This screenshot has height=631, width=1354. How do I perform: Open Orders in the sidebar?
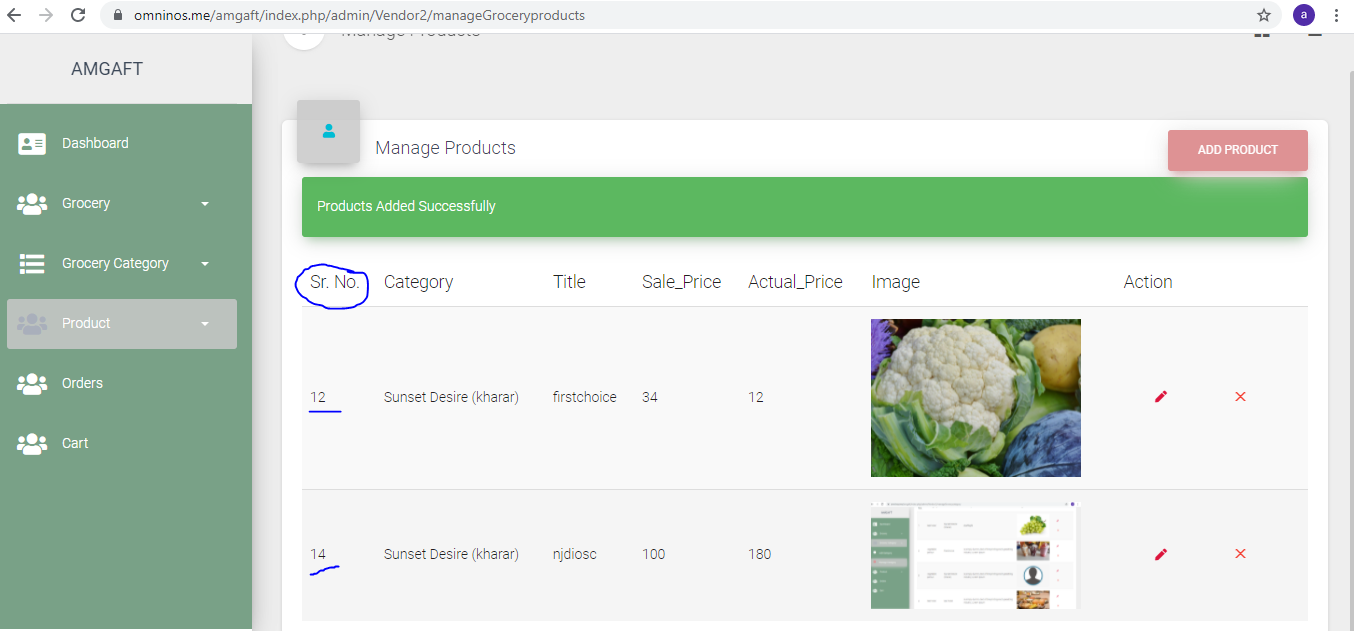click(82, 383)
